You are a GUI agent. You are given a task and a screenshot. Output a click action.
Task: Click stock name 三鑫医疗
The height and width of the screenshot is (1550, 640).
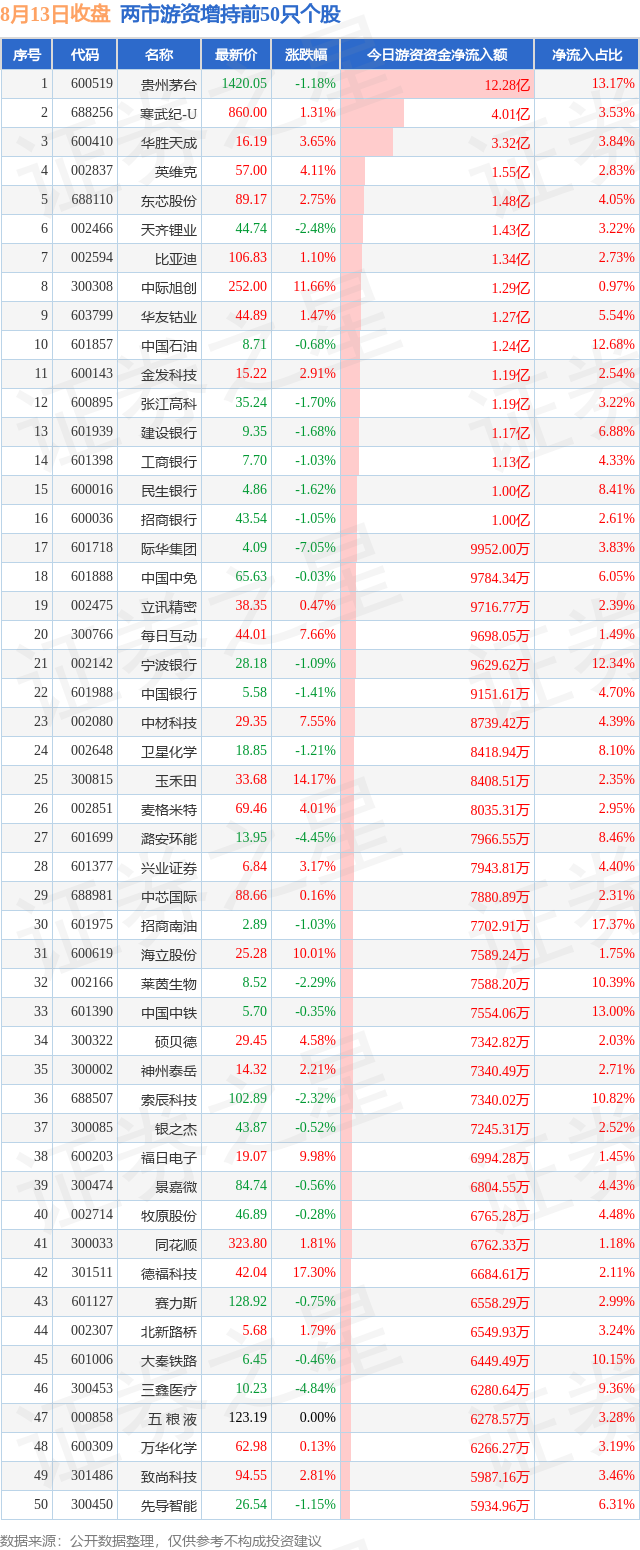point(169,1389)
